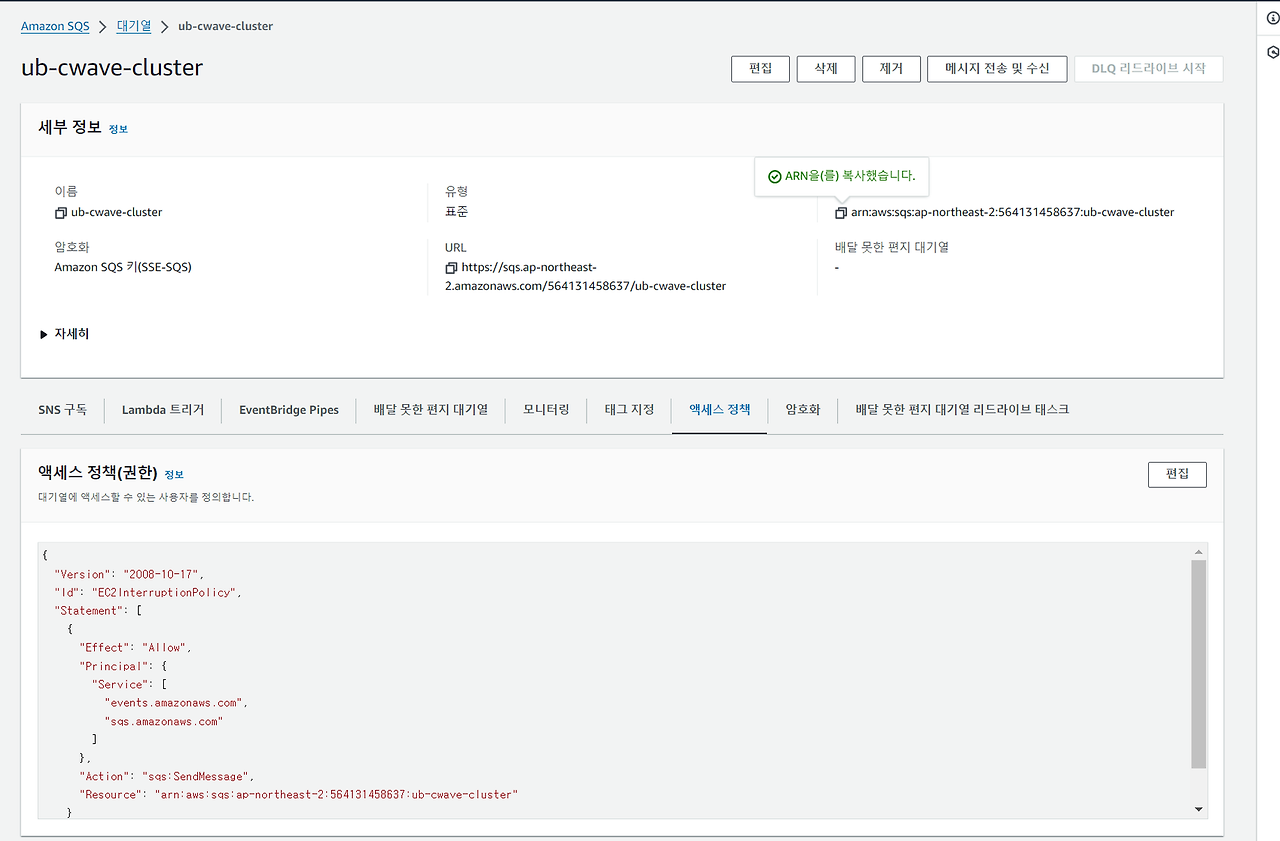Click DLQ 리드라이브 시작 button
This screenshot has width=1280, height=841.
click(1148, 69)
